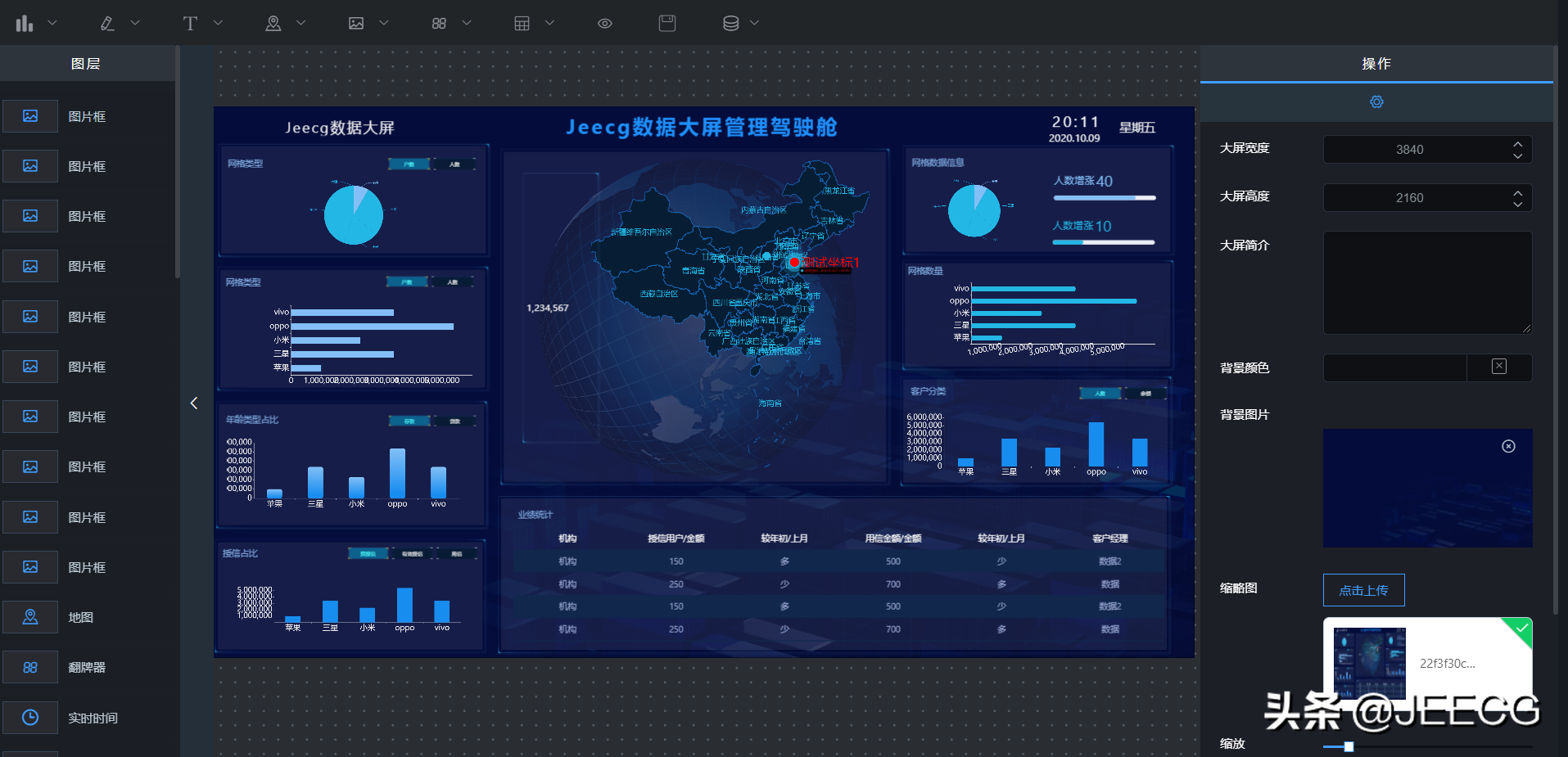Toggle preview with the eye icon
This screenshot has width=1568, height=757.
(x=605, y=24)
